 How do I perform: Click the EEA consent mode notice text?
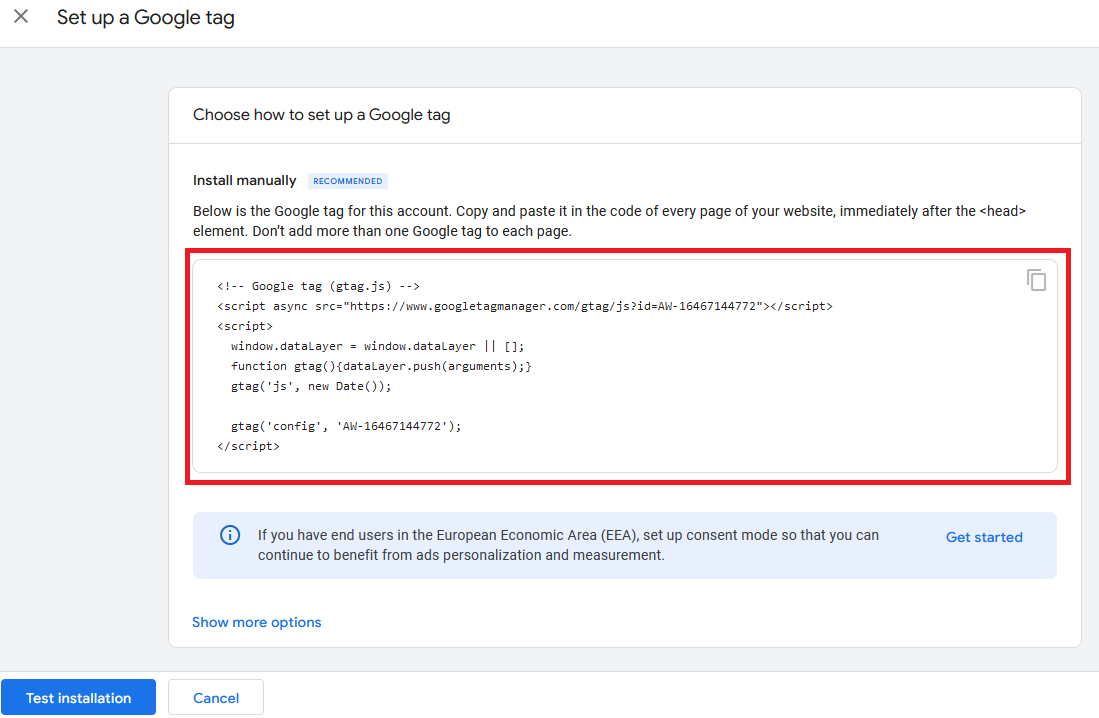coord(568,545)
